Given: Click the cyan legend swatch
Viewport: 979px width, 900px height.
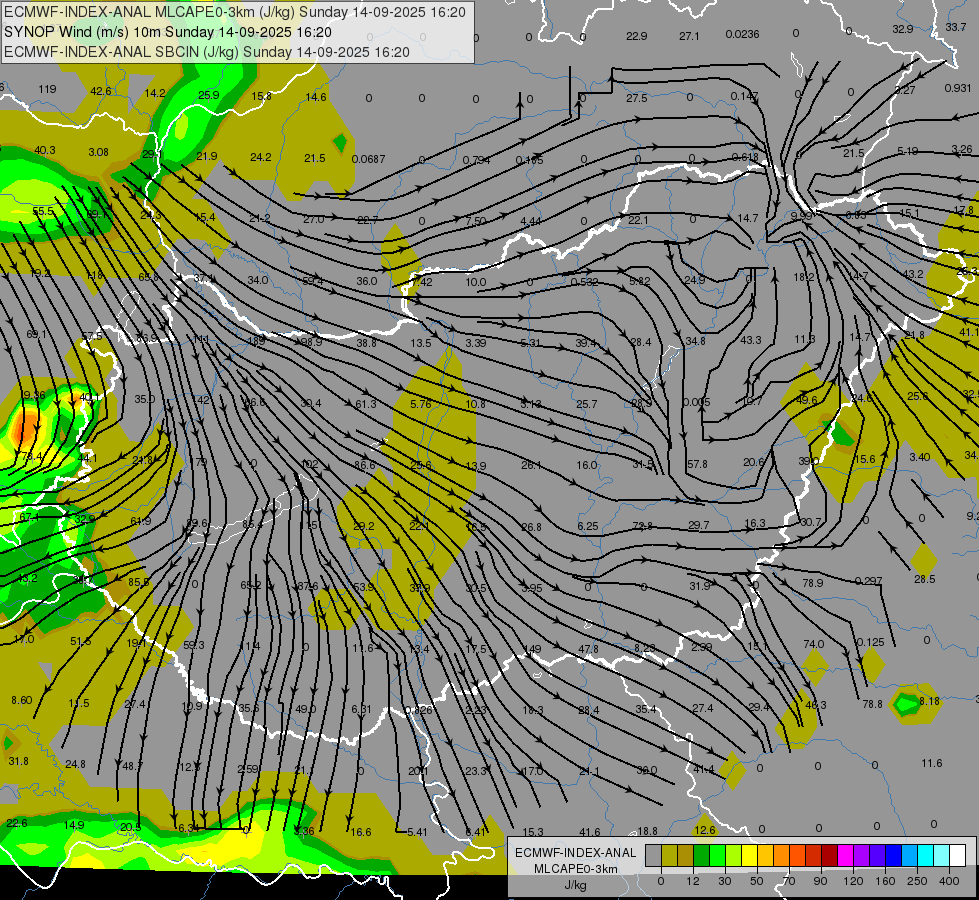Looking at the screenshot, I should 927,856.
